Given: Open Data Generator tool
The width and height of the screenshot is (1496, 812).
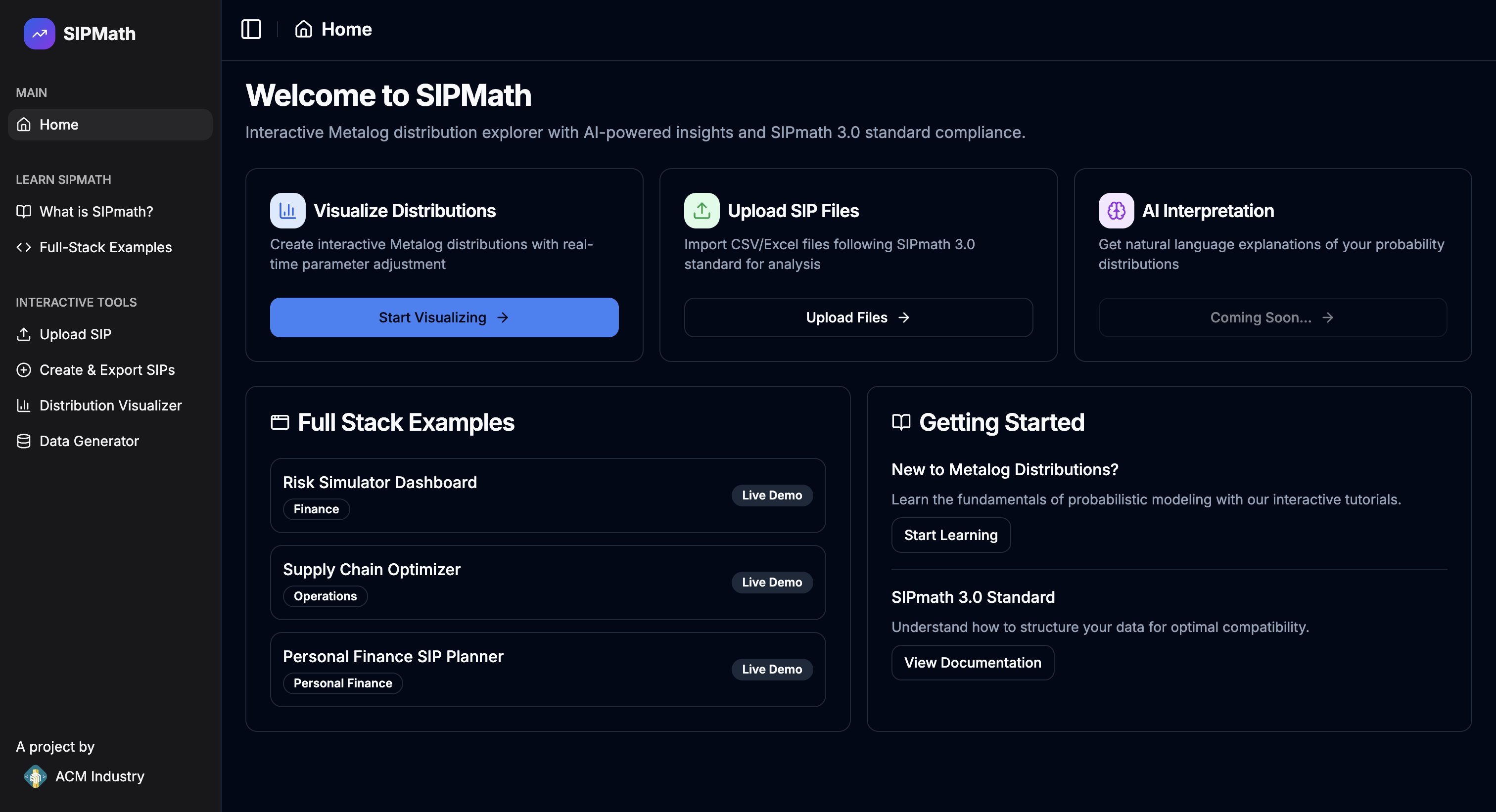Looking at the screenshot, I should pyautogui.click(x=89, y=441).
